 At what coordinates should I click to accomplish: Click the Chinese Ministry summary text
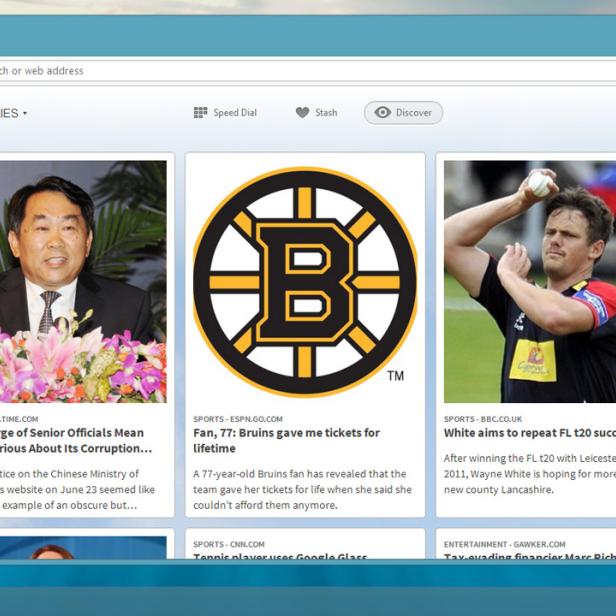(77, 490)
